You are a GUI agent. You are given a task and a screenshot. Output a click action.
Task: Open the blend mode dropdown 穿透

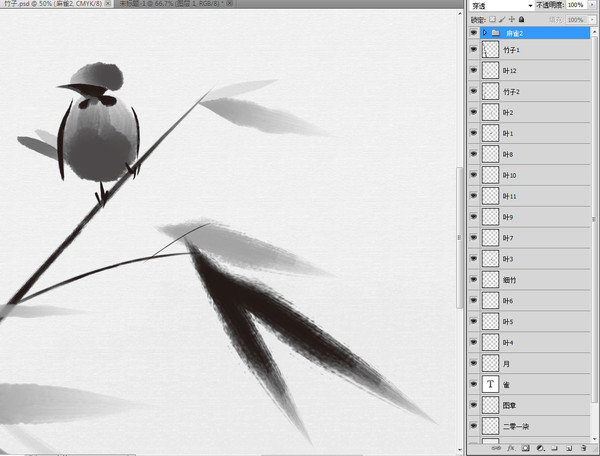(x=501, y=5)
